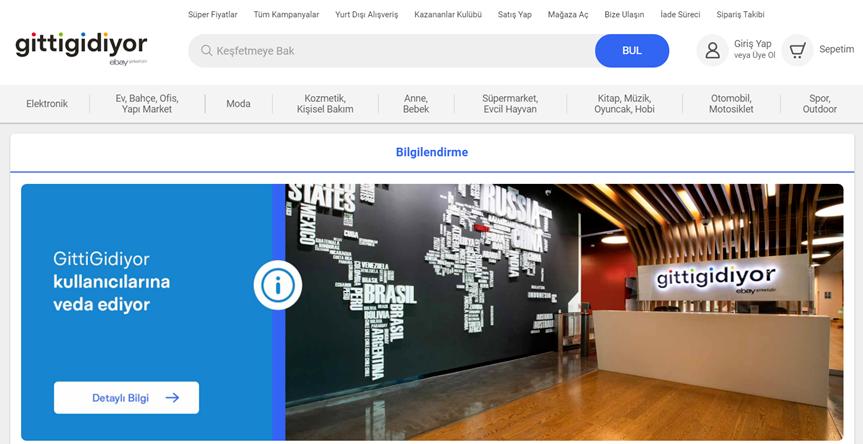The height and width of the screenshot is (444, 863).
Task: Click the gittigidiyor logo in the header
Action: point(81,48)
